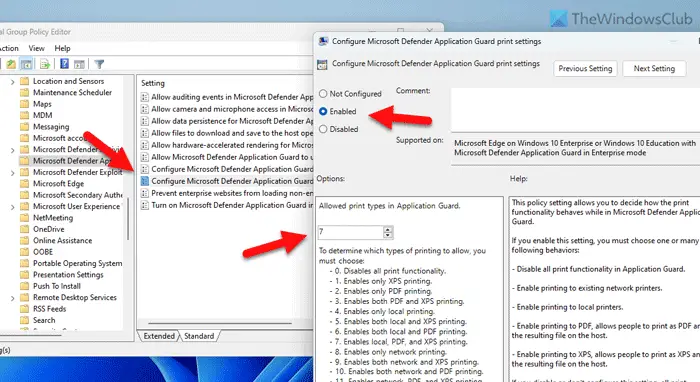Click the Online Assistance folder icon

25,241
